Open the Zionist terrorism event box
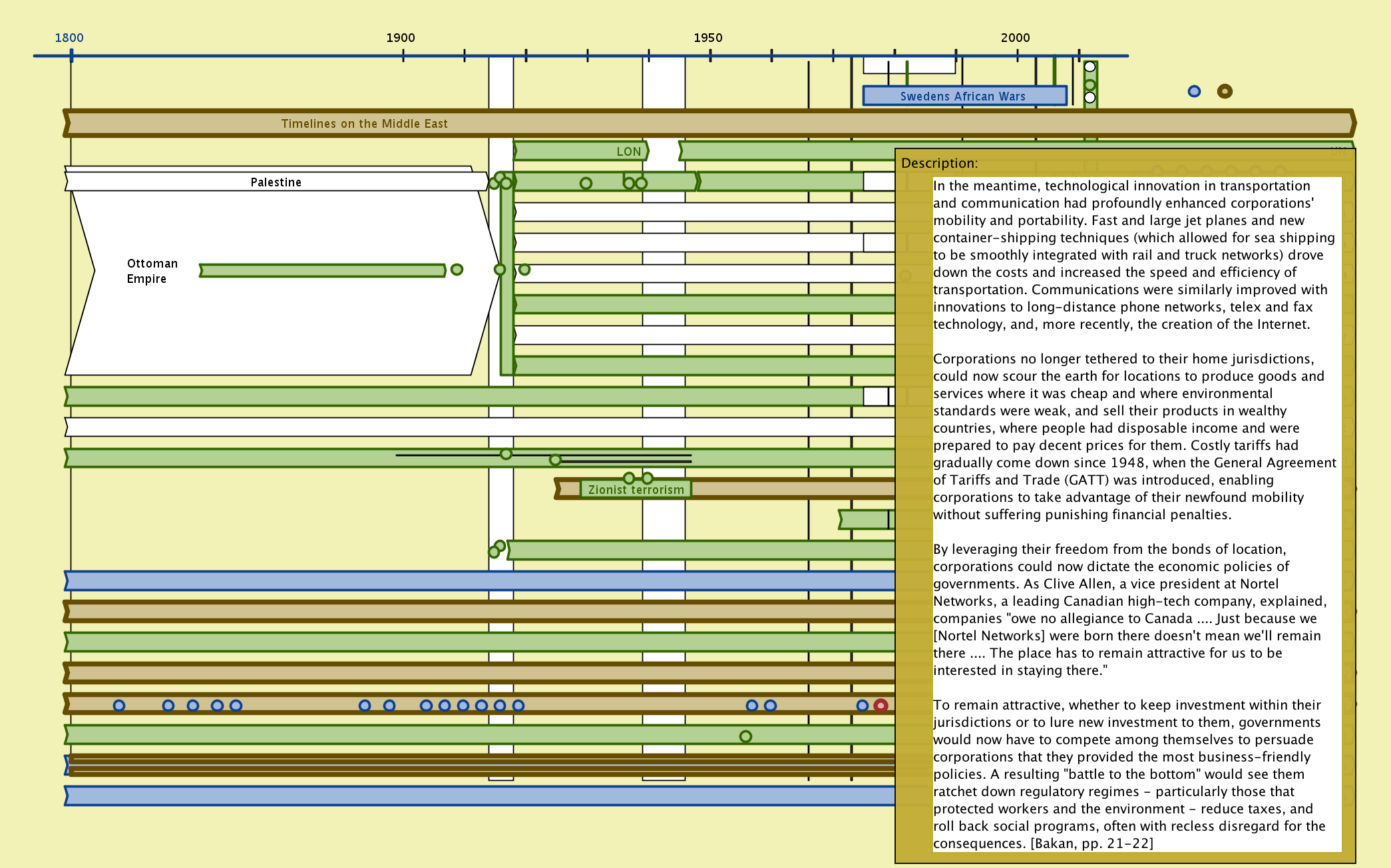 (636, 489)
